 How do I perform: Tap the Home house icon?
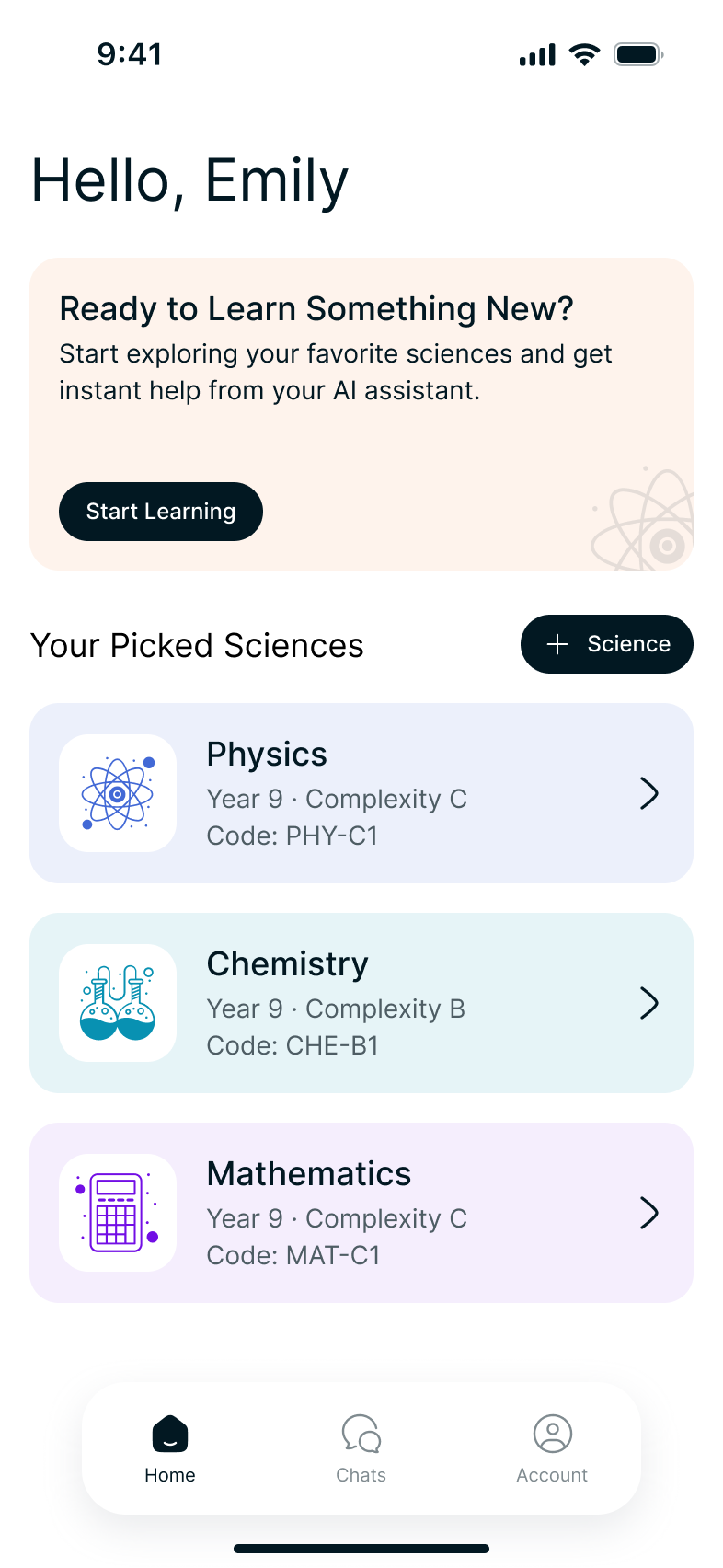click(170, 1434)
